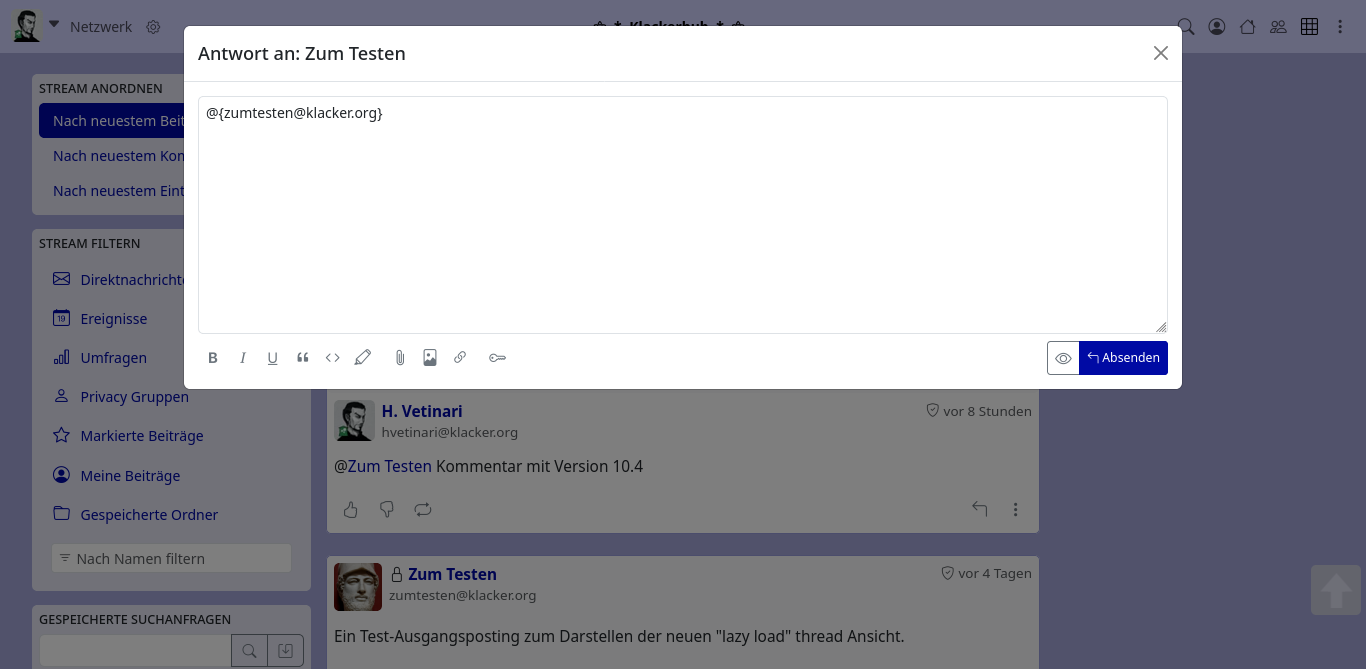This screenshot has width=1366, height=669.
Task: Toggle reply preview with eye button
Action: point(1063,358)
